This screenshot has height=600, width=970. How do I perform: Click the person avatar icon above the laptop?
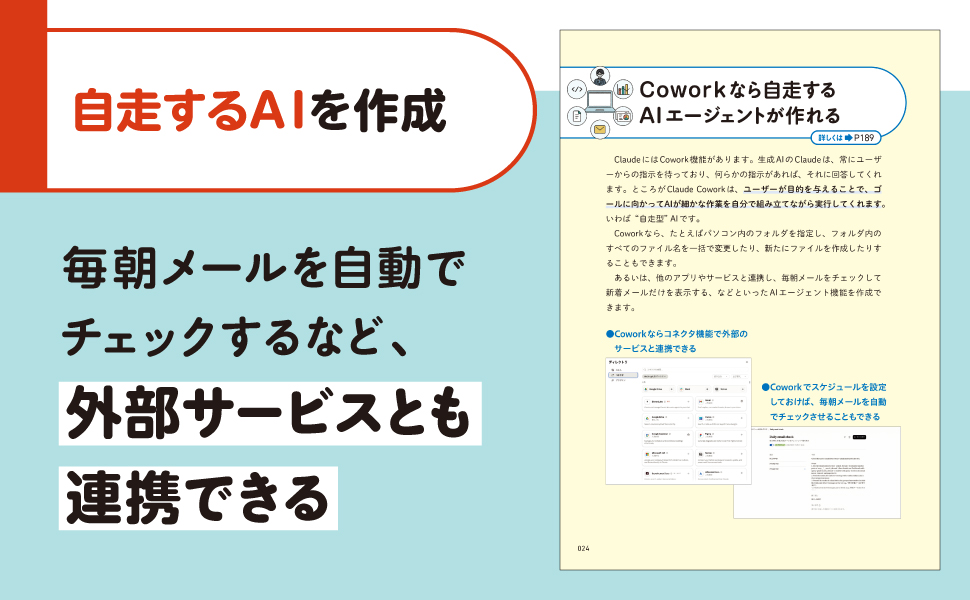tap(599, 77)
